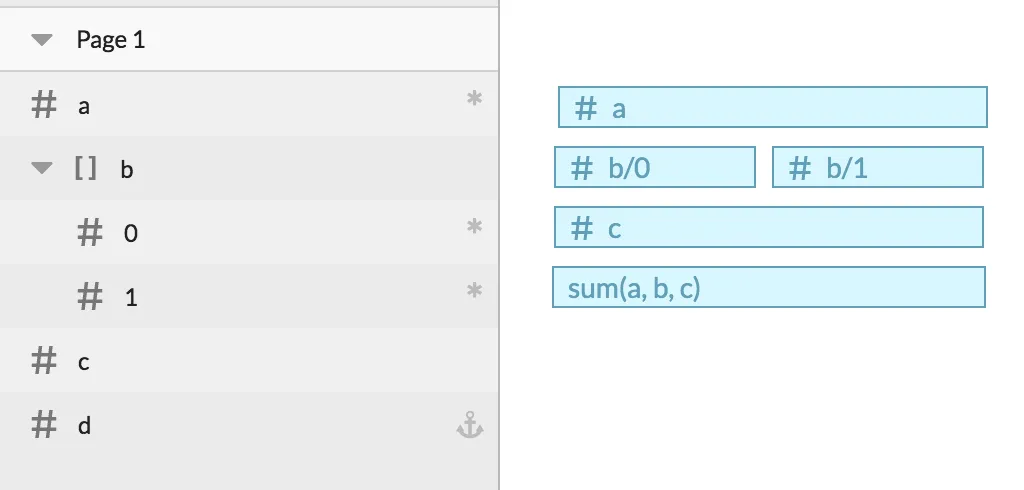
Task: Click the asterisk marker on row a
Action: [475, 99]
